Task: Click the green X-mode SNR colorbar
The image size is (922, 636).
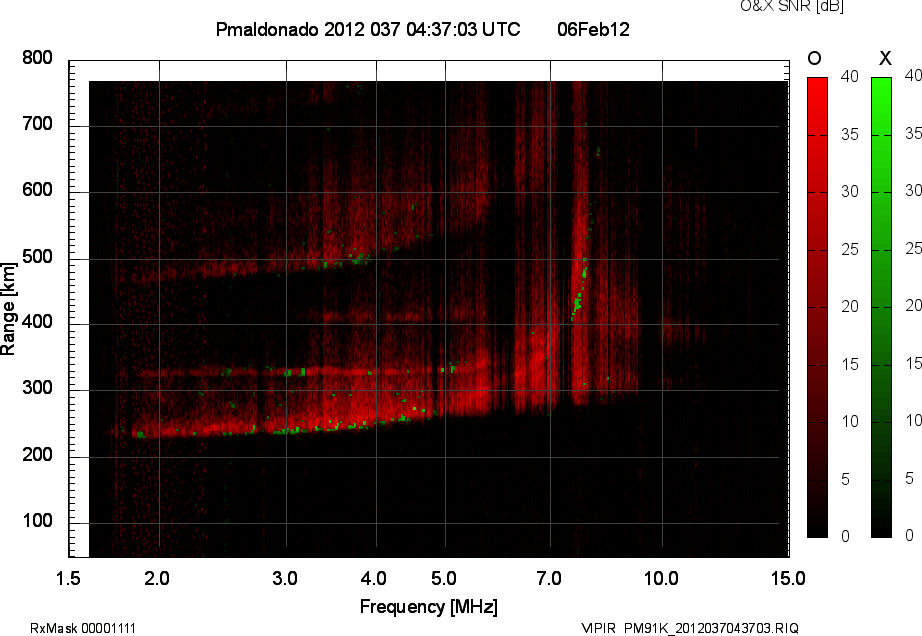Action: click(x=881, y=307)
